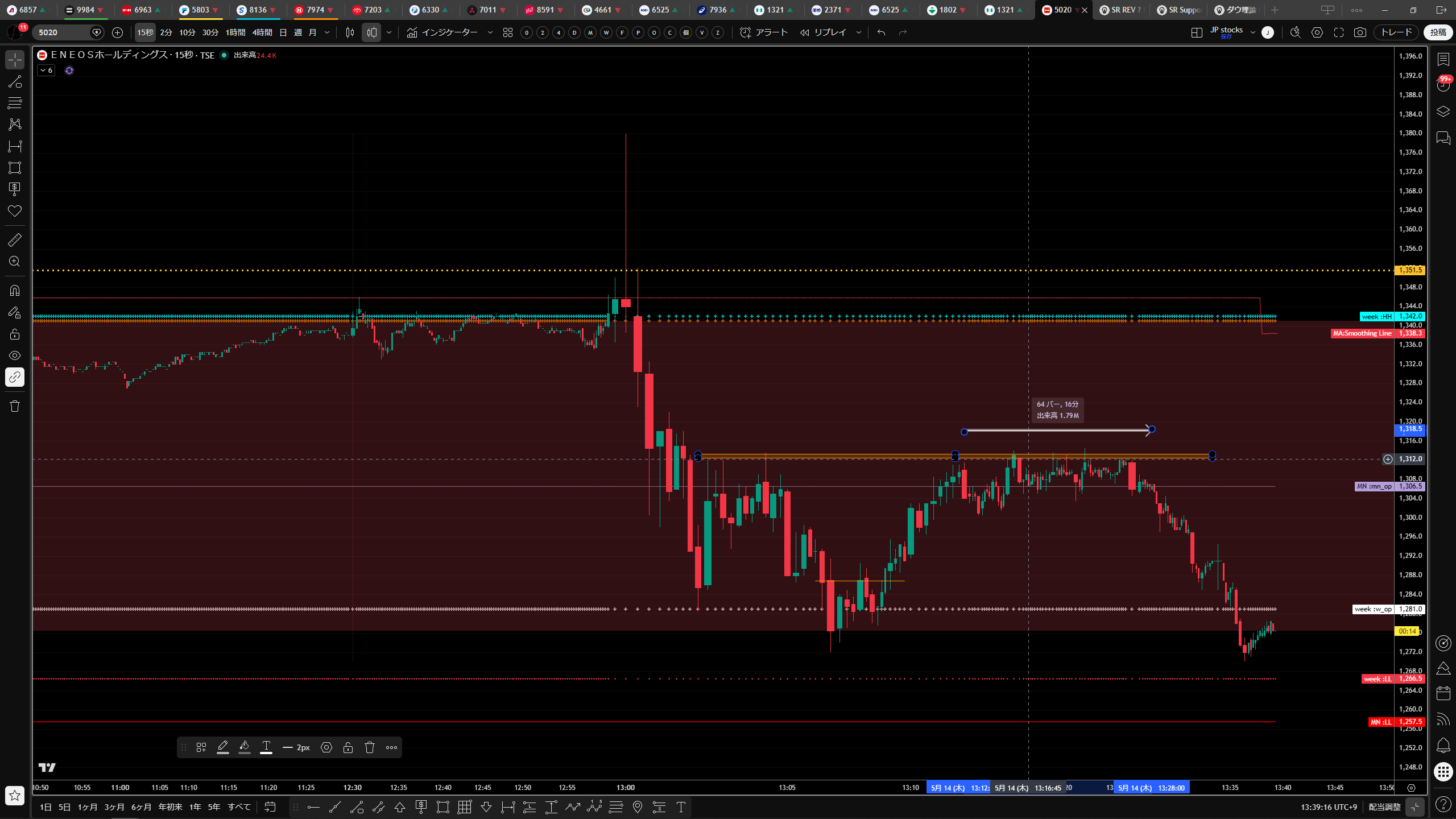
Task: Toggle stay in drawing mode
Action: (15, 312)
